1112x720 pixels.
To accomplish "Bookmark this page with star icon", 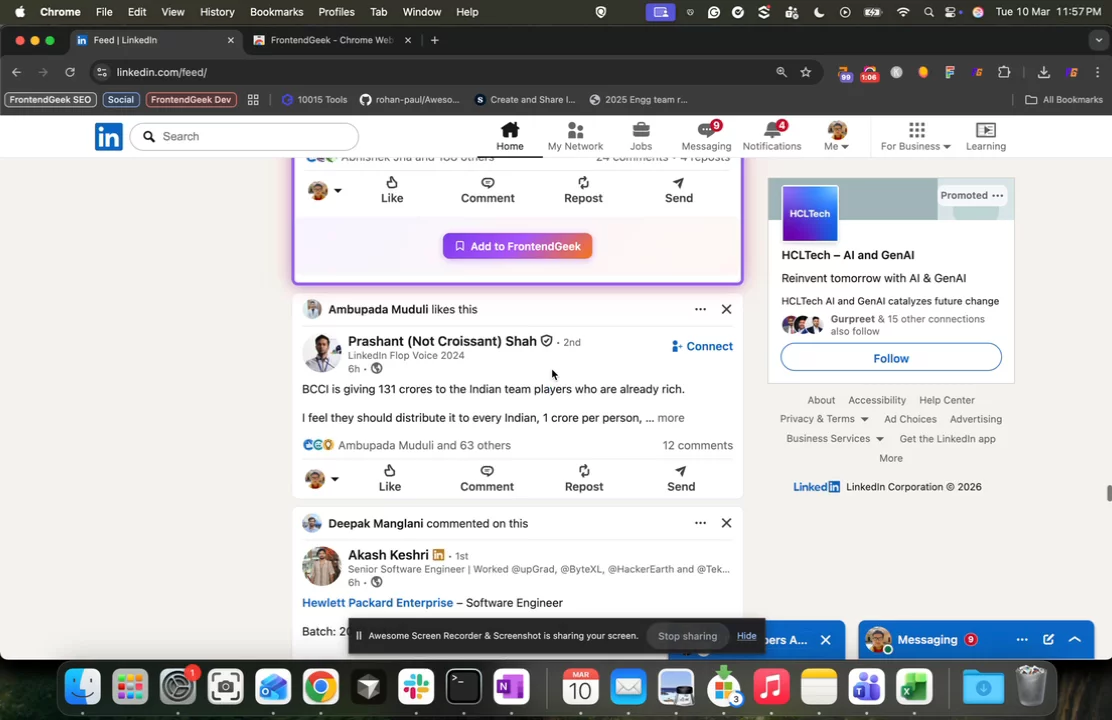I will 806,72.
